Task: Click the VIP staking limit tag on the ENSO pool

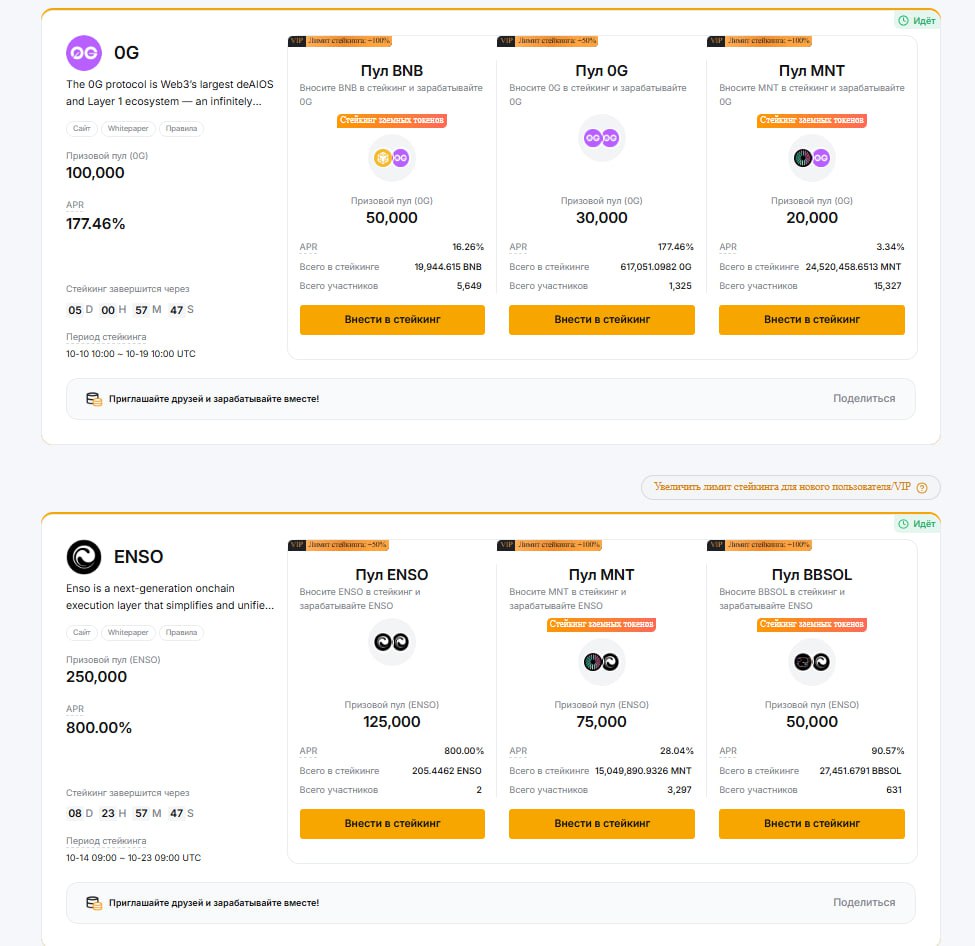Action: [x=340, y=545]
